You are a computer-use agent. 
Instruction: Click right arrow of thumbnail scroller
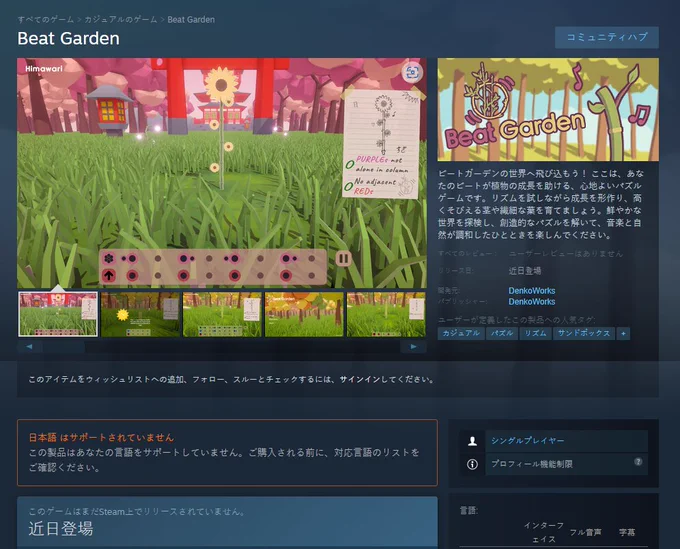pyautogui.click(x=413, y=346)
